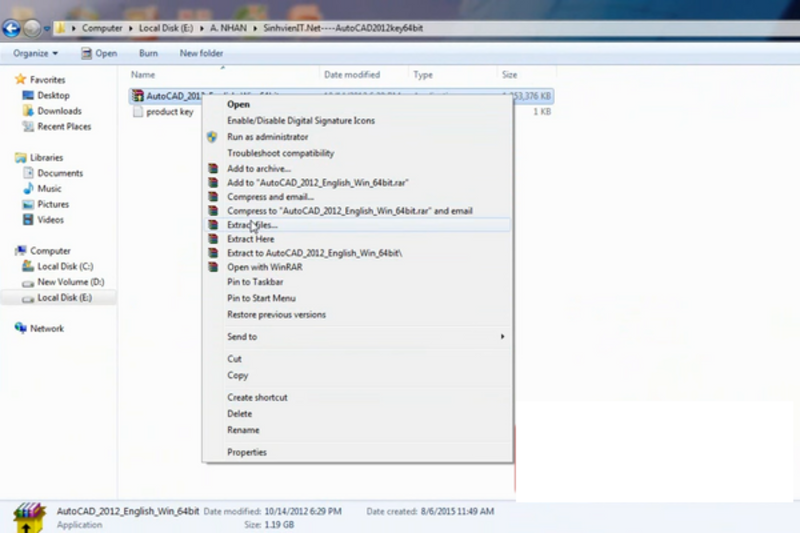Open the Organize dropdown menu
This screenshot has height=533, width=800.
click(x=35, y=53)
